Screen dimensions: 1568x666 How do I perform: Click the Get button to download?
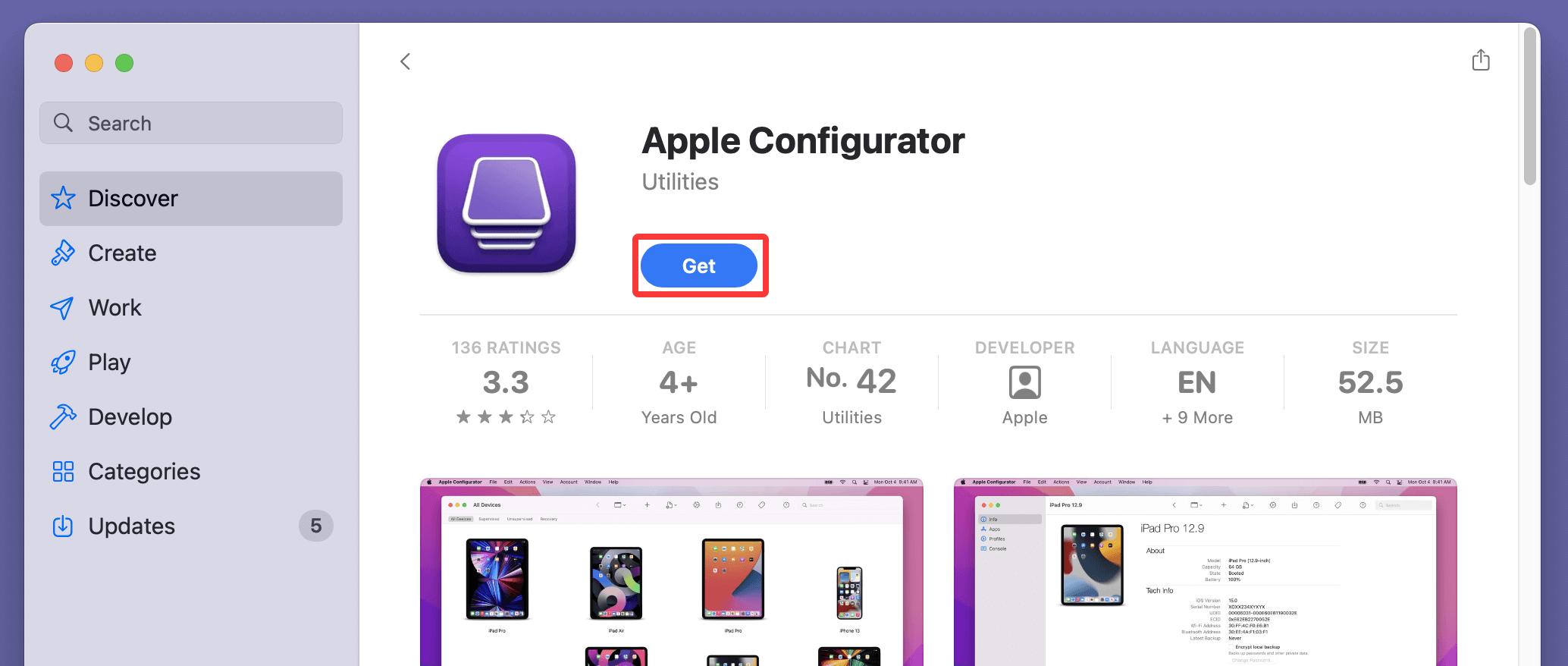(699, 266)
